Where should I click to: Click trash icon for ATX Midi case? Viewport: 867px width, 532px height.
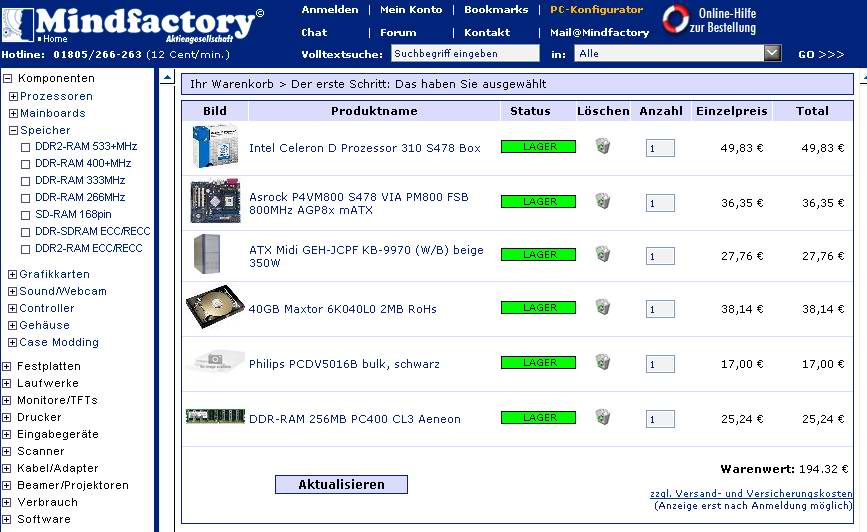(x=603, y=254)
